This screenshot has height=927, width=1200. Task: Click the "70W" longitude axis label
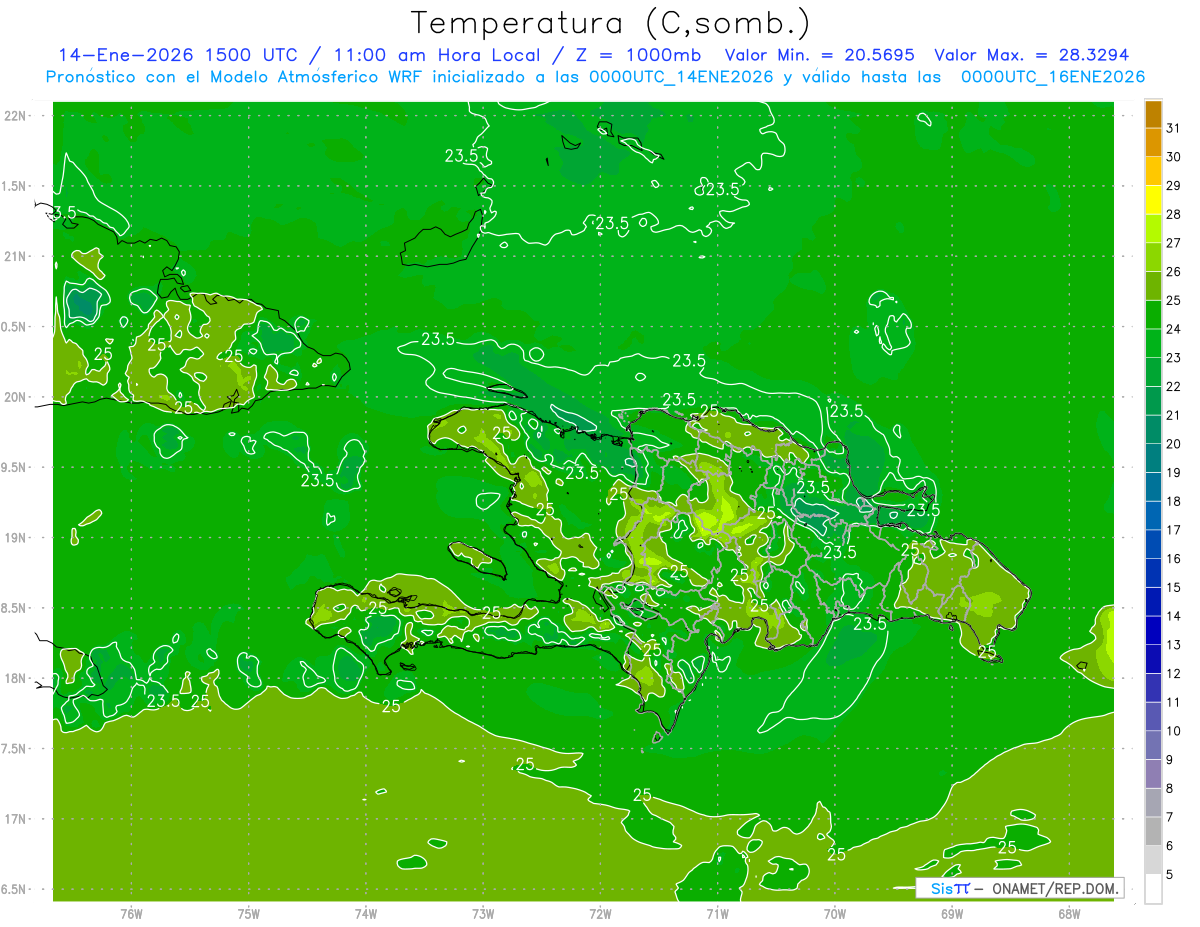click(835, 914)
